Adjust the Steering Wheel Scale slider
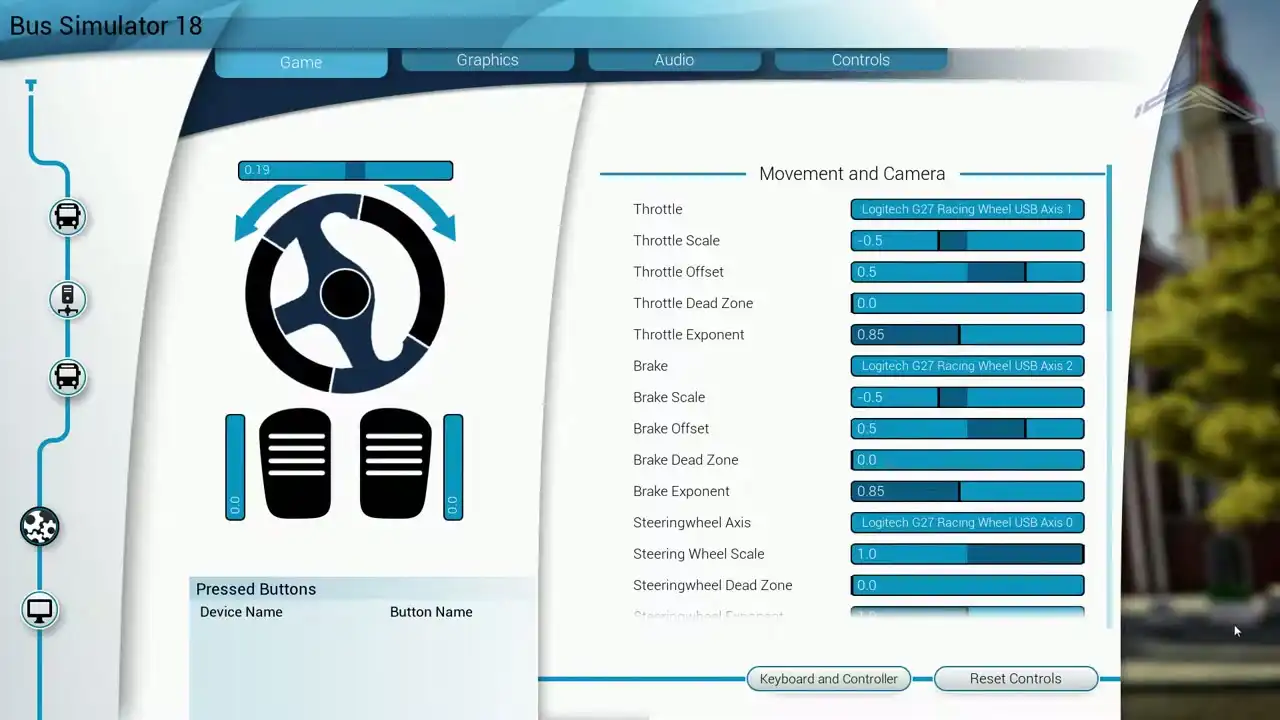 coord(967,554)
